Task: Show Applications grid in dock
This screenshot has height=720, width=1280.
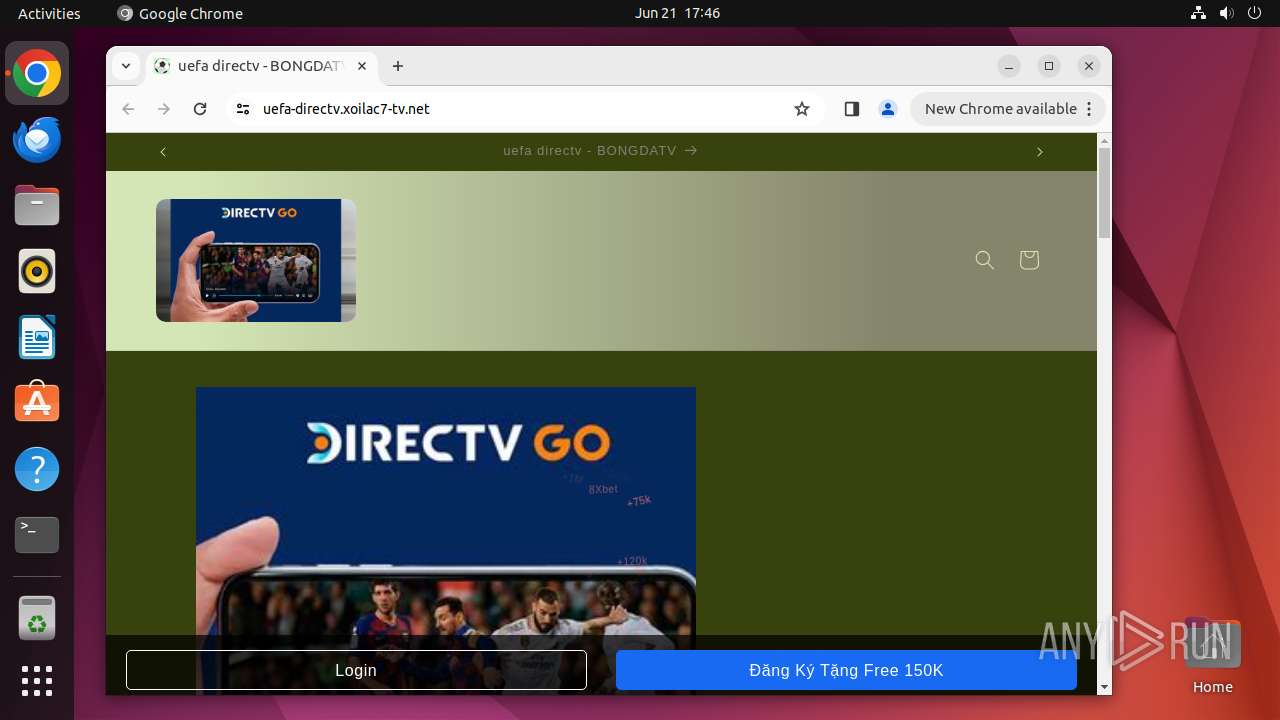Action: tap(37, 681)
